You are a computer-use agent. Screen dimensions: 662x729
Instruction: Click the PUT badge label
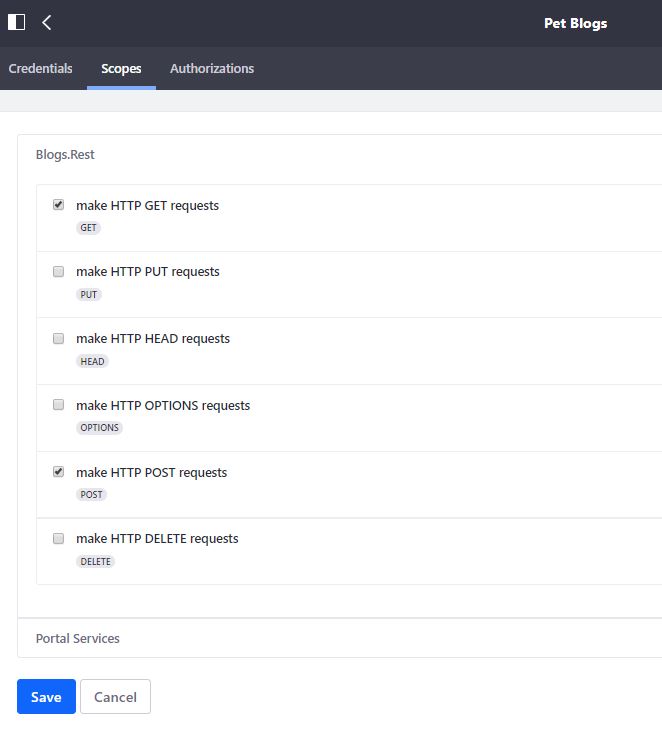(89, 295)
